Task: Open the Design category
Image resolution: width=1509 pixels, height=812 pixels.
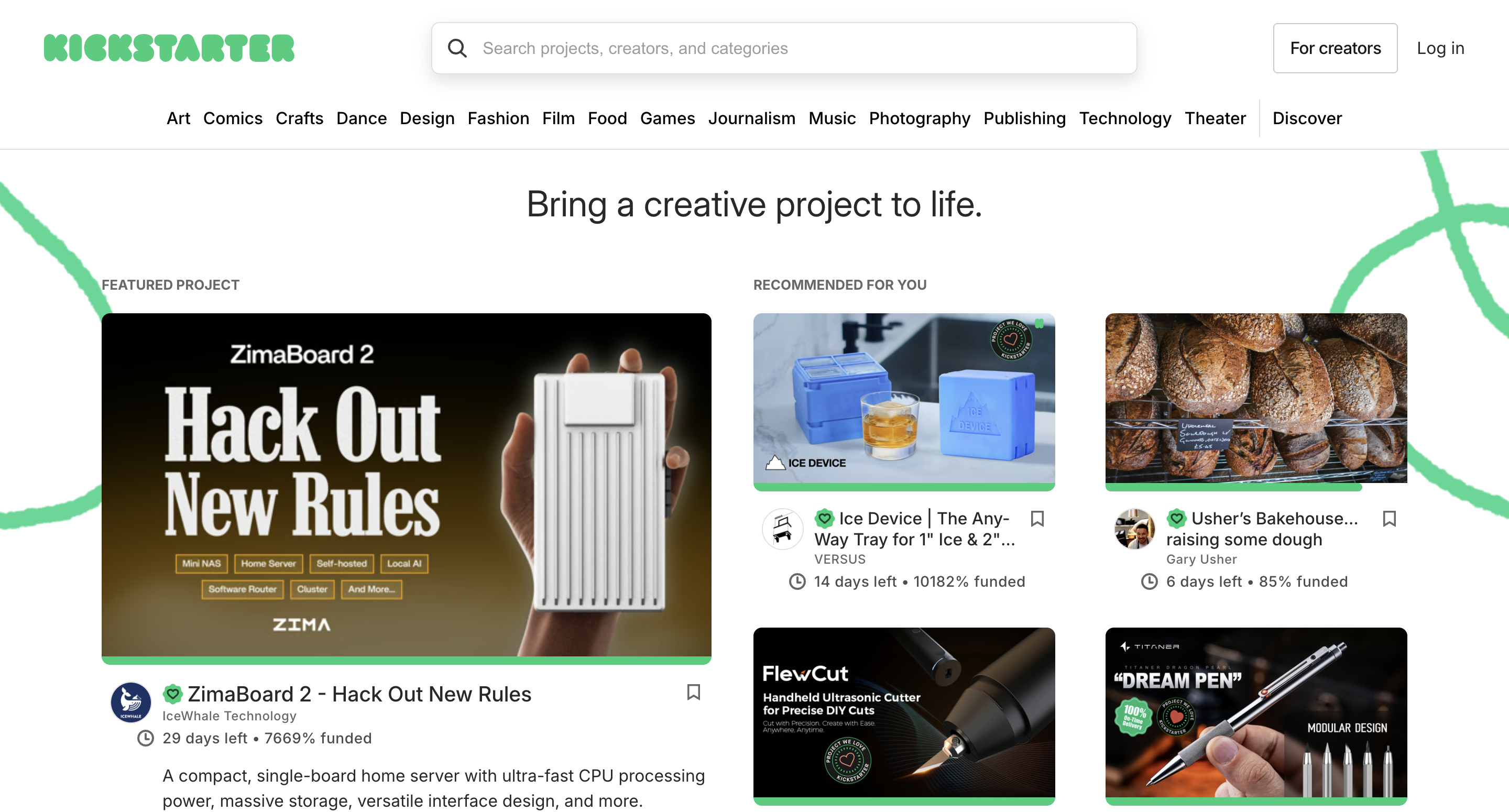Action: [x=427, y=118]
